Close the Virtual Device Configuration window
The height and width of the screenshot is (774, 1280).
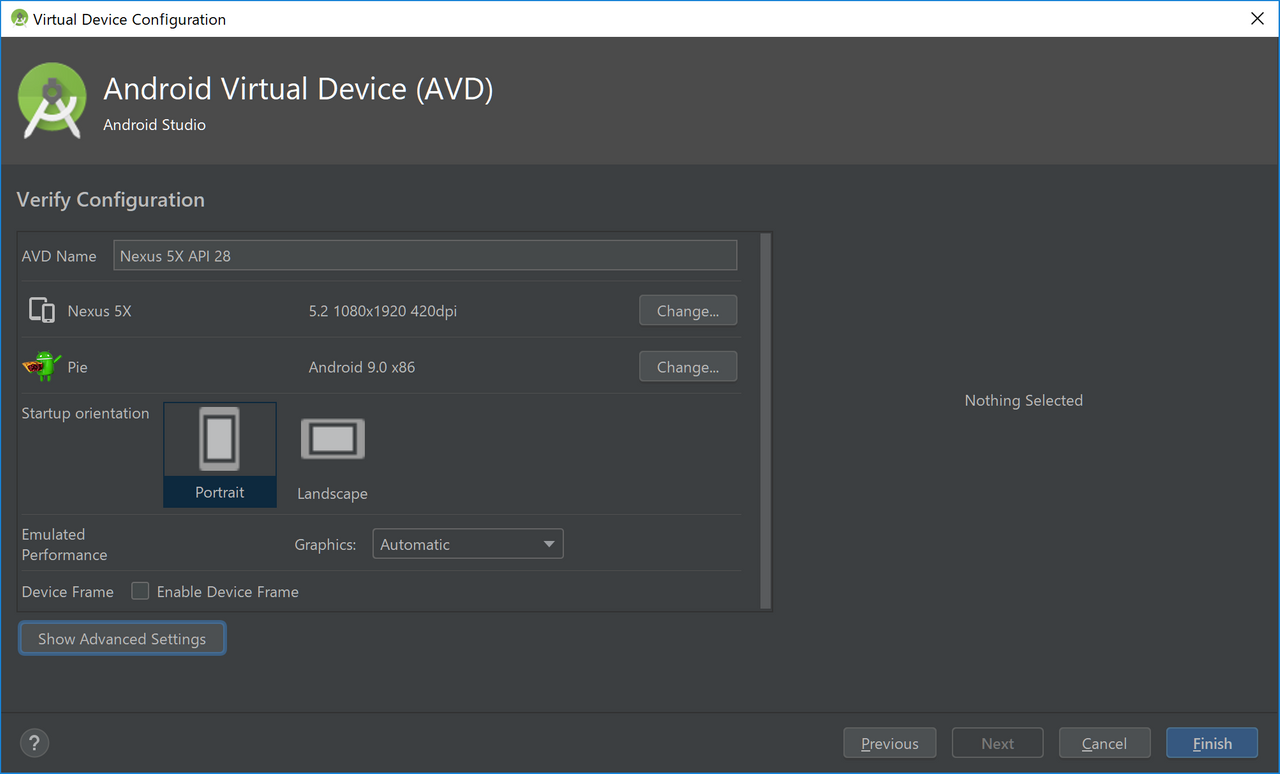(x=1257, y=18)
